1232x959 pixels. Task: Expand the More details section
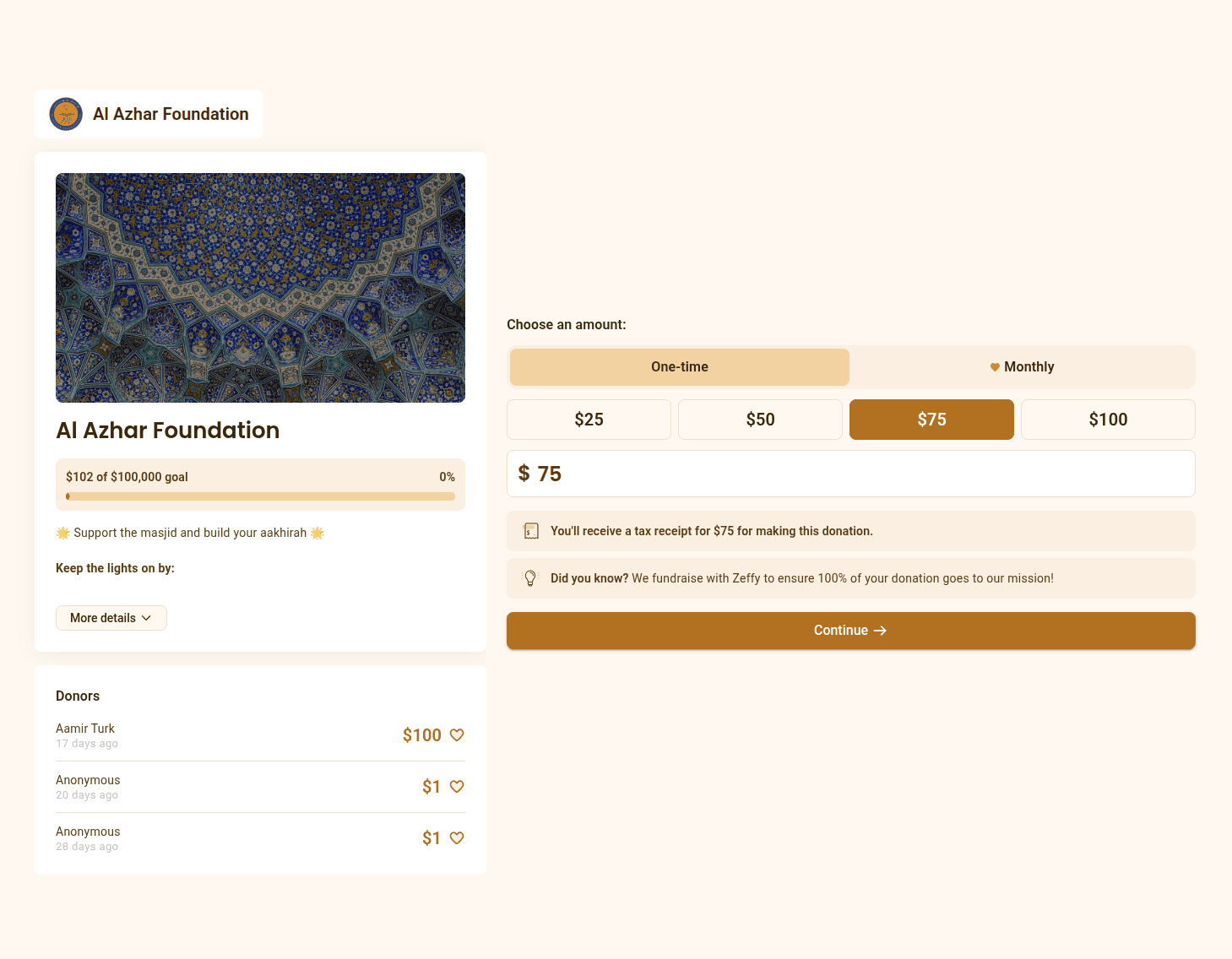[x=111, y=617]
